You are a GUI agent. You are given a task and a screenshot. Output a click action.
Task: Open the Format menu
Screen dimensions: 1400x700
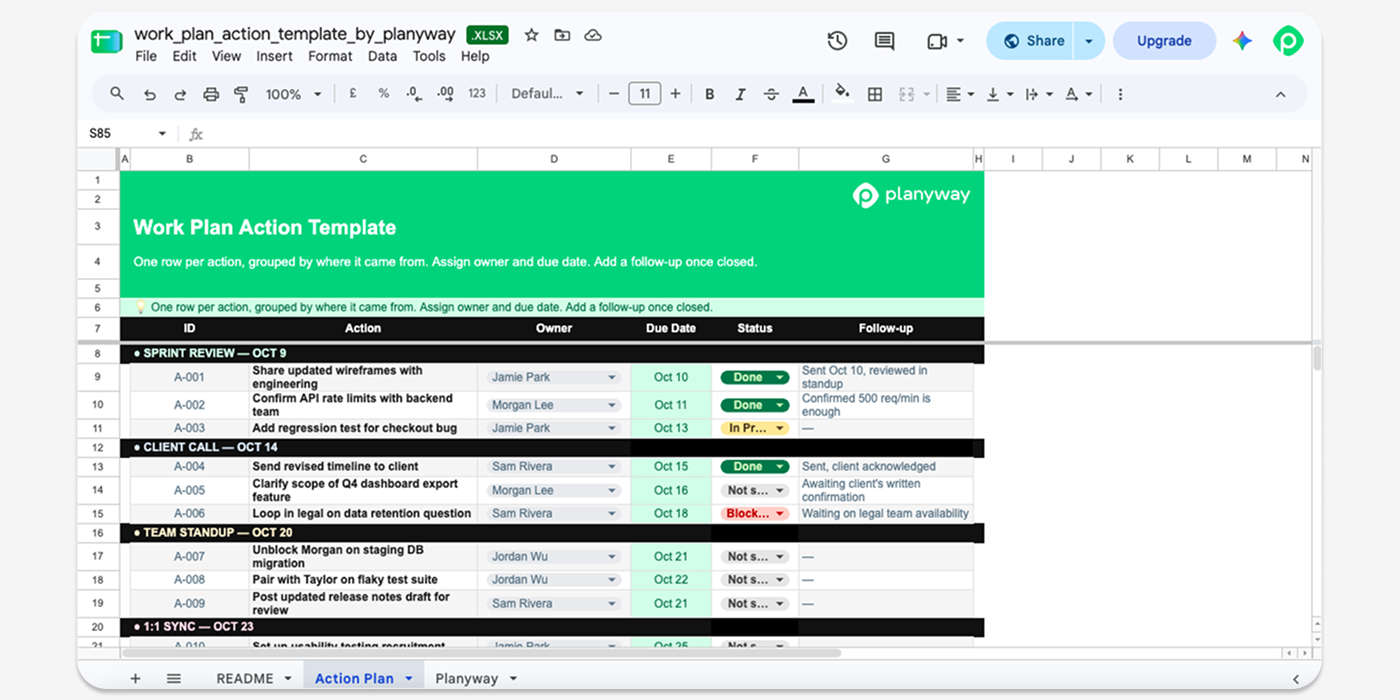coord(330,56)
